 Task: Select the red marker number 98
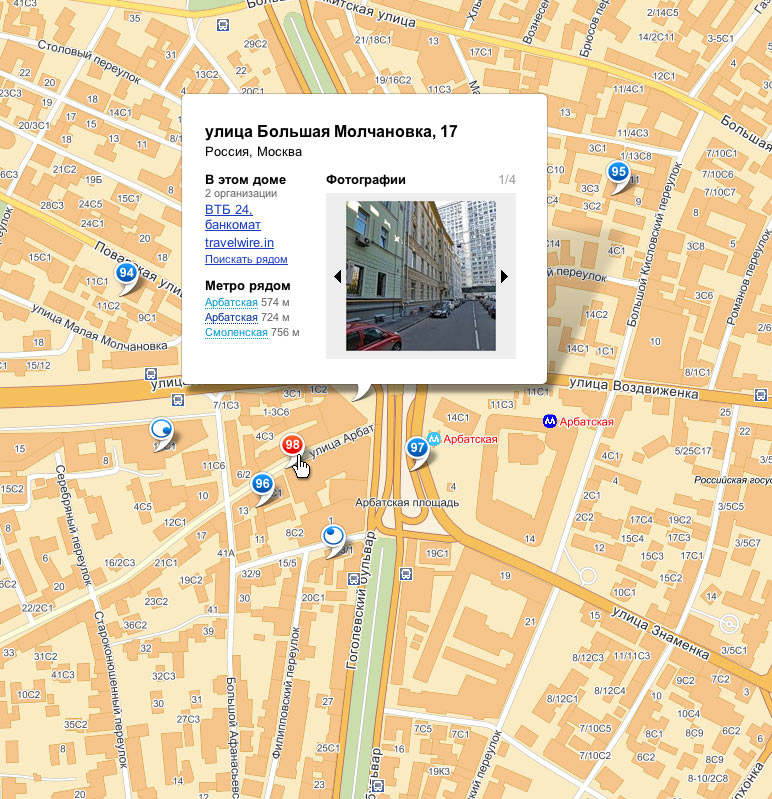pyautogui.click(x=292, y=445)
